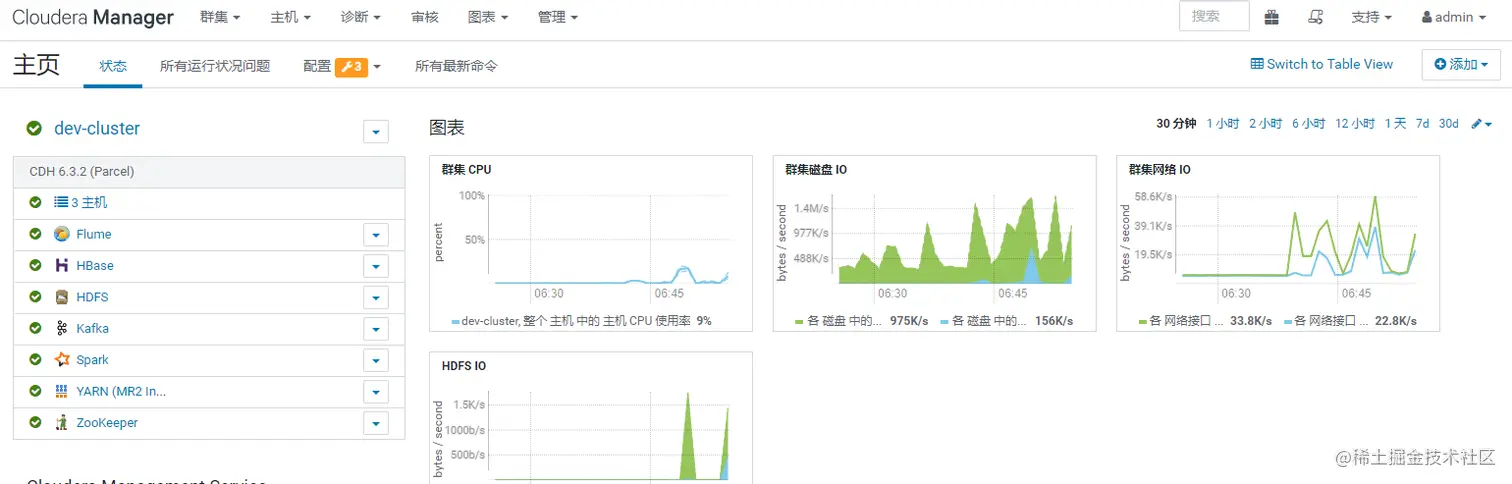Open the 群集 CPU chart
The height and width of the screenshot is (484, 1512).
[x=591, y=244]
